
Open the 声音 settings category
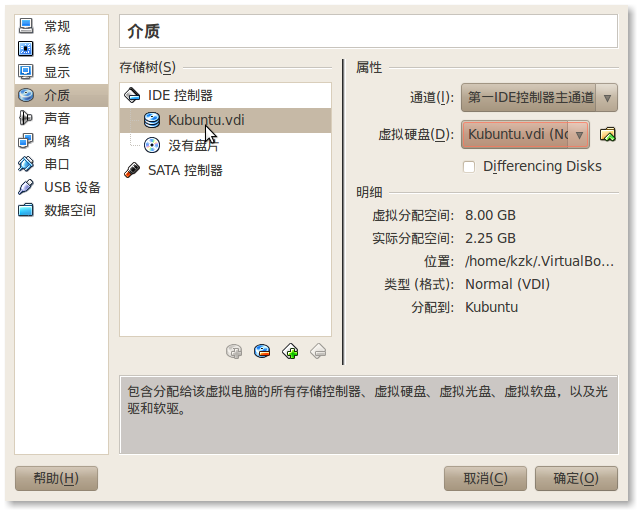click(x=61, y=118)
